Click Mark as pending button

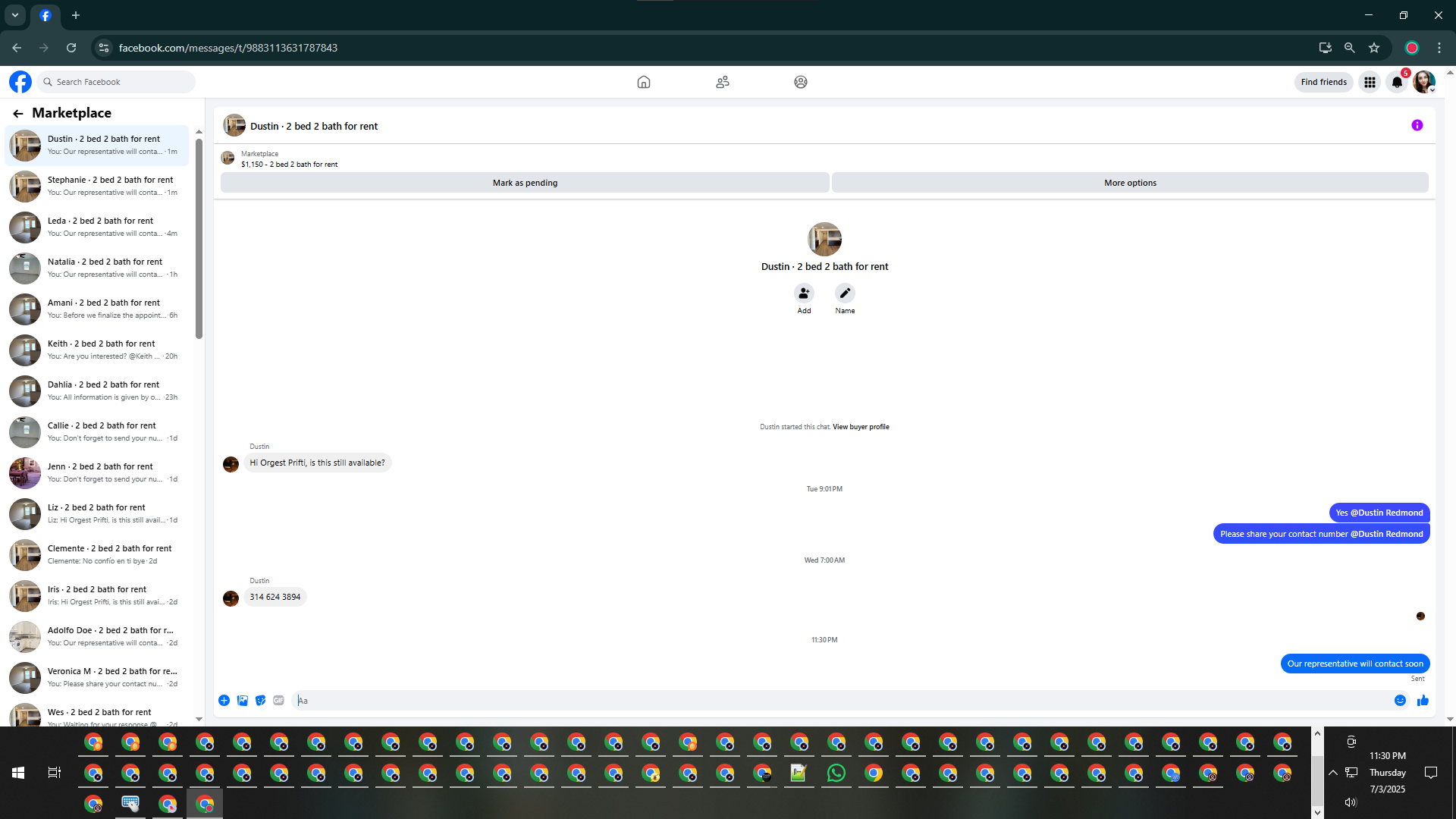point(525,183)
